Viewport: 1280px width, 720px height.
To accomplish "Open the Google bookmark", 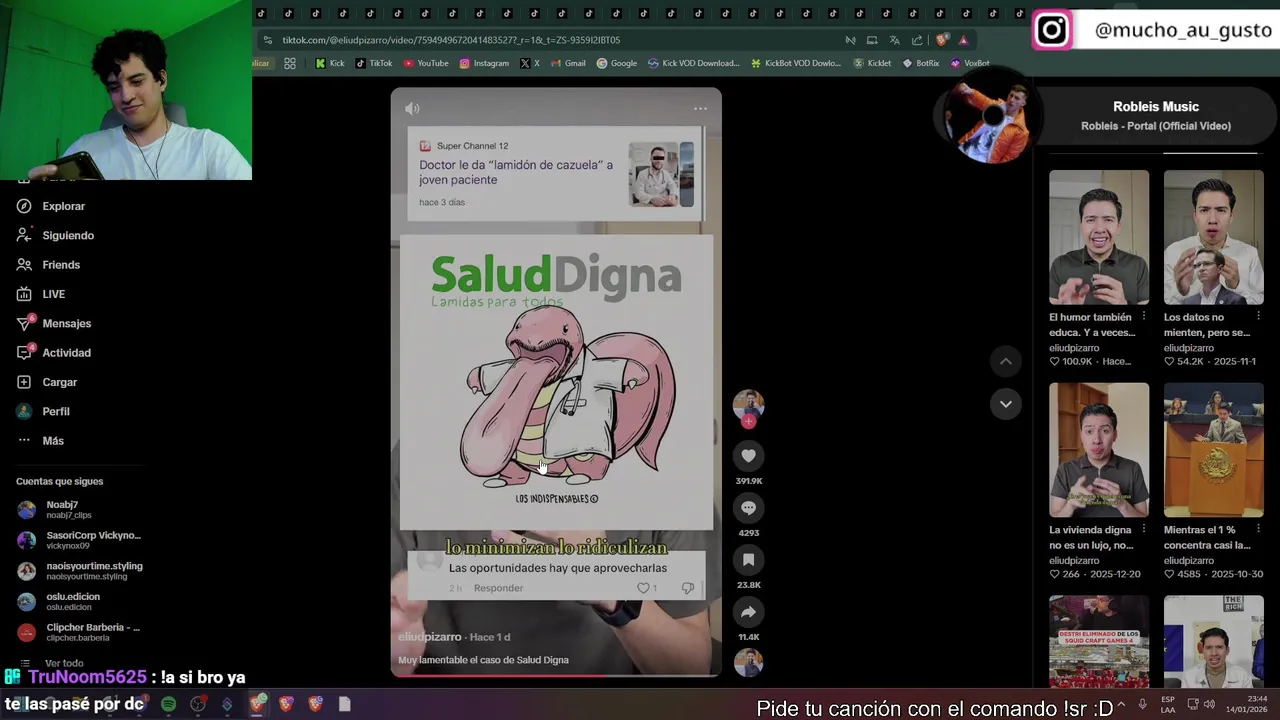I will point(617,63).
